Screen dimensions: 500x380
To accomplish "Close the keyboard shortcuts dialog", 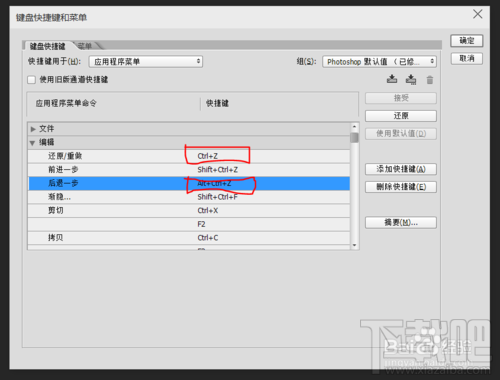I will 477,14.
